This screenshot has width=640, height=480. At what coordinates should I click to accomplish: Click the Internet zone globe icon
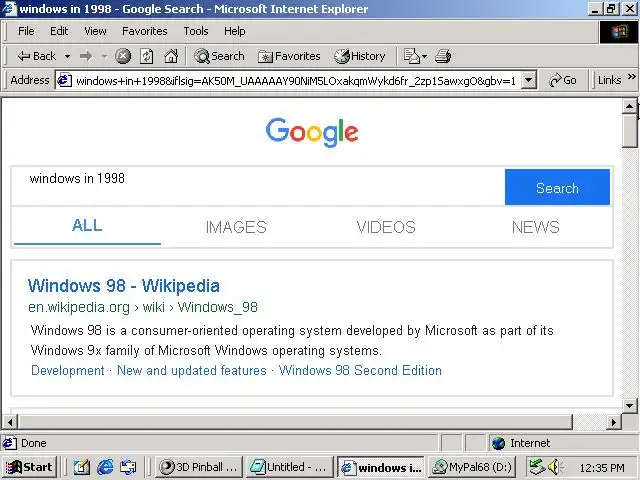coord(499,443)
